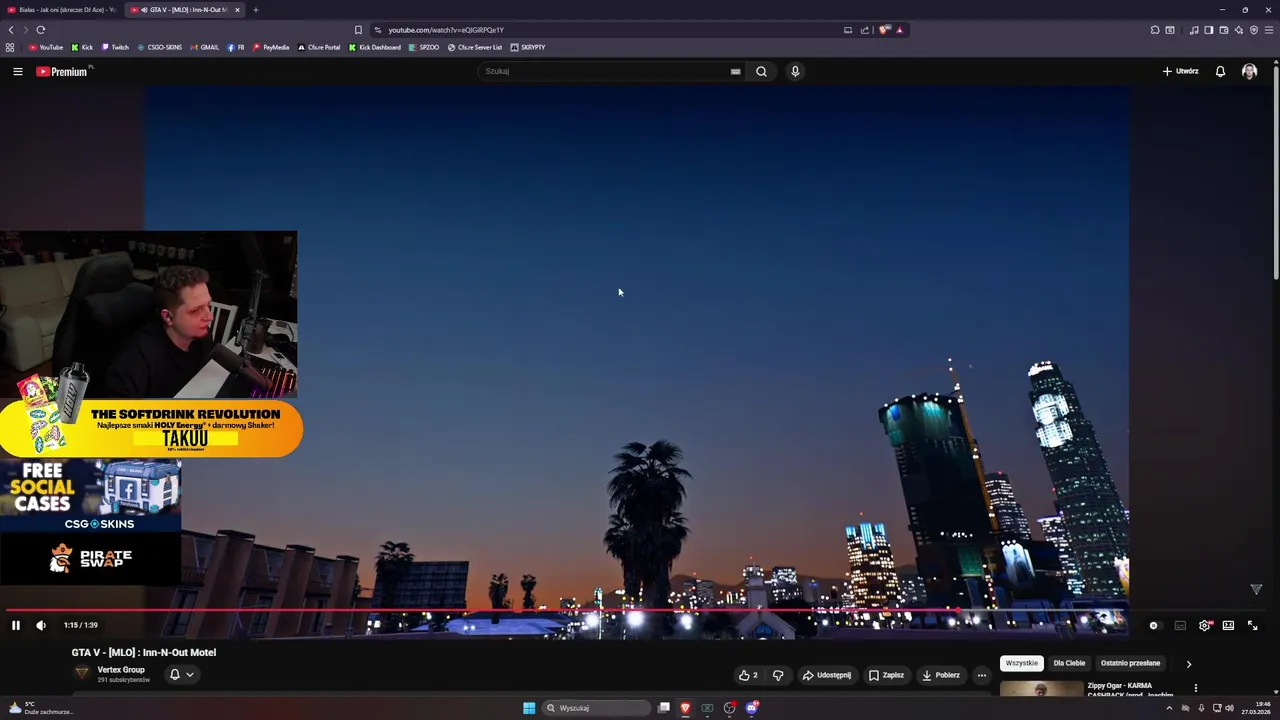The height and width of the screenshot is (720, 1280).
Task: Open video player settings gear
Action: coord(1204,625)
